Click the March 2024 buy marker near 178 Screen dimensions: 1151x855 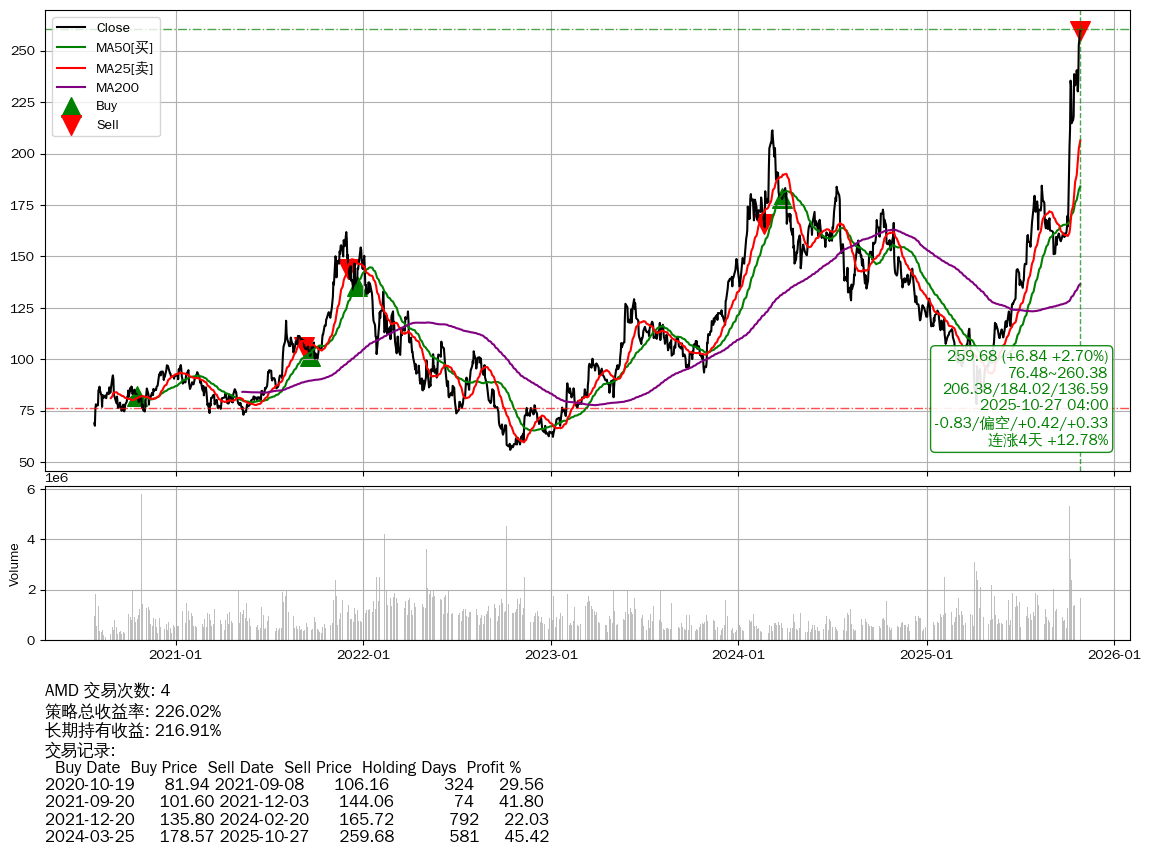pos(783,199)
